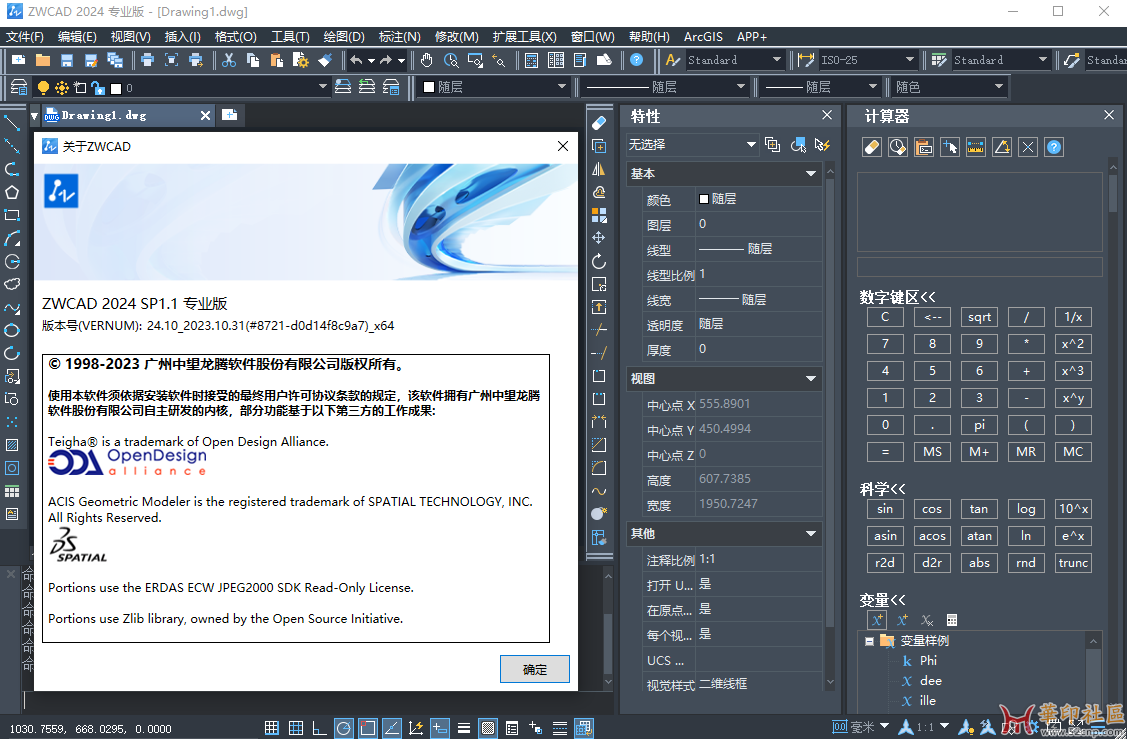1127x739 pixels.
Task: Click the Plot printer icon
Action: [147, 60]
